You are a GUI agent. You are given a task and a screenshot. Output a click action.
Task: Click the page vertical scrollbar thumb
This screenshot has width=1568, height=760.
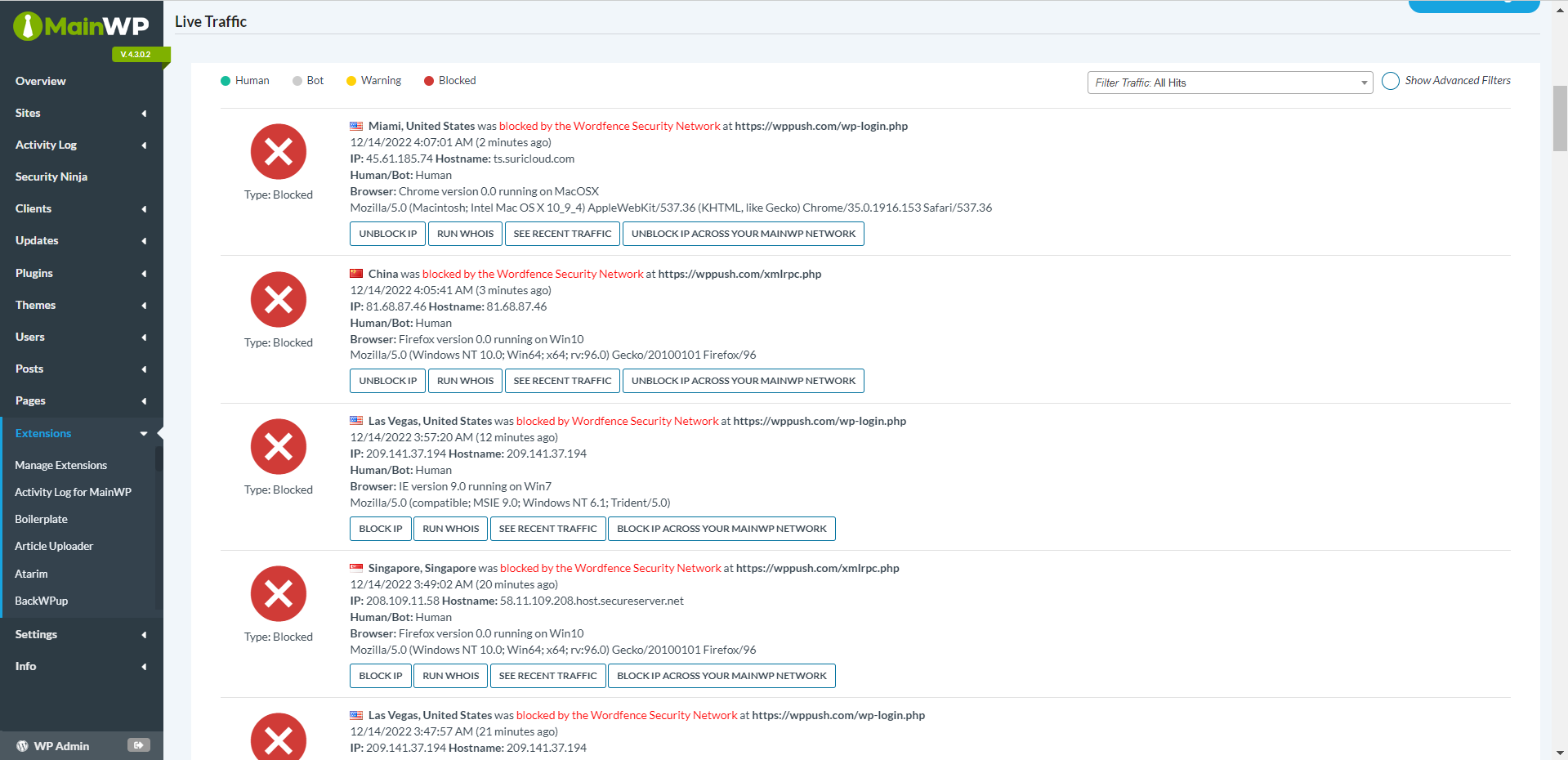click(x=1560, y=118)
